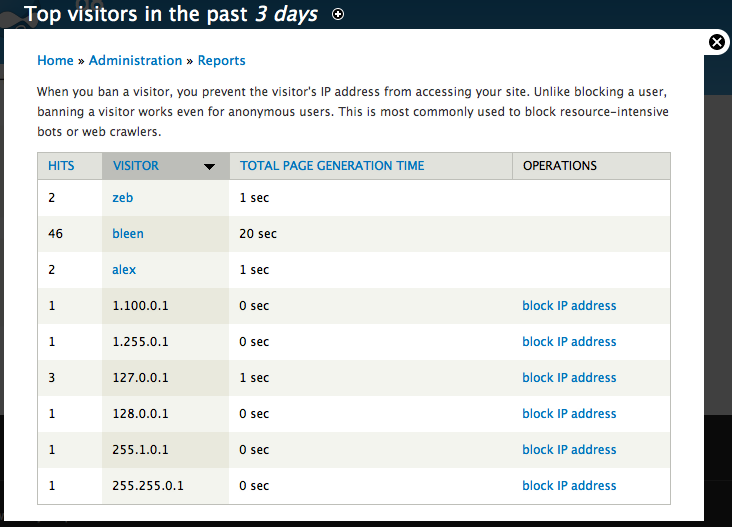Toggle the Visitor column sort arrow
This screenshot has height=527, width=732.
click(210, 166)
